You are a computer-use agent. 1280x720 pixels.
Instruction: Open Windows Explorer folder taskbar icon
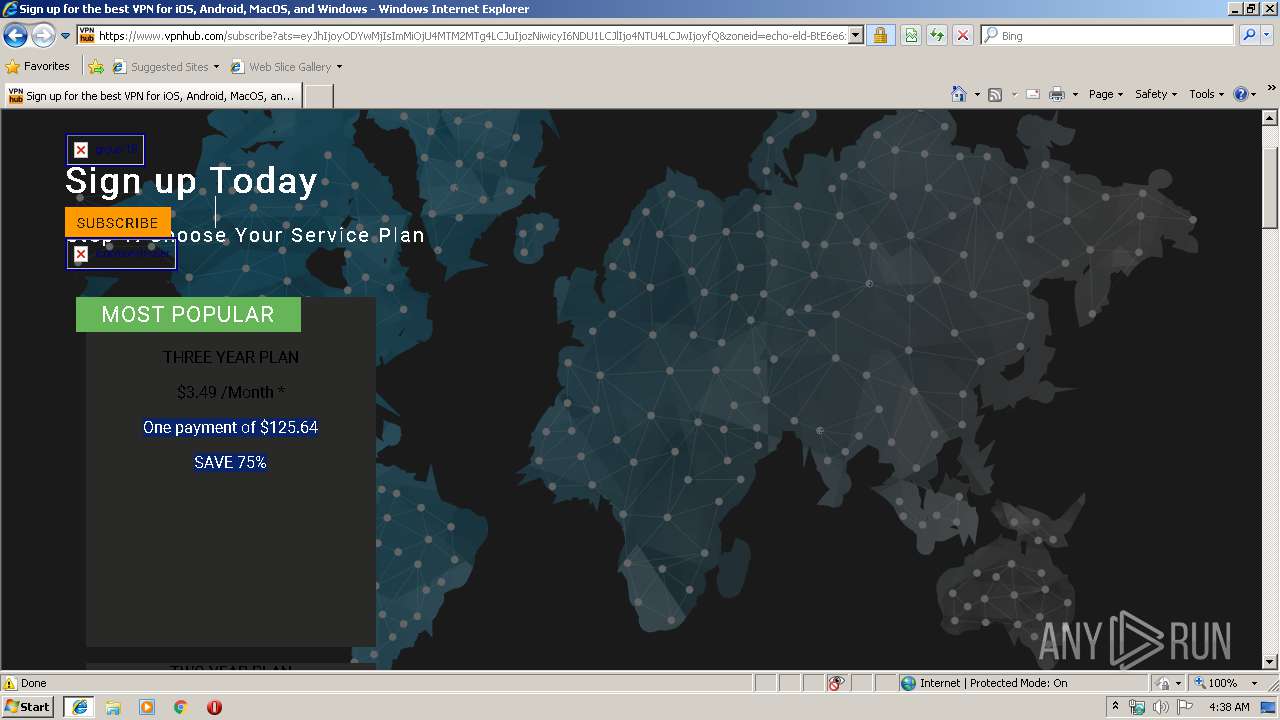click(113, 707)
